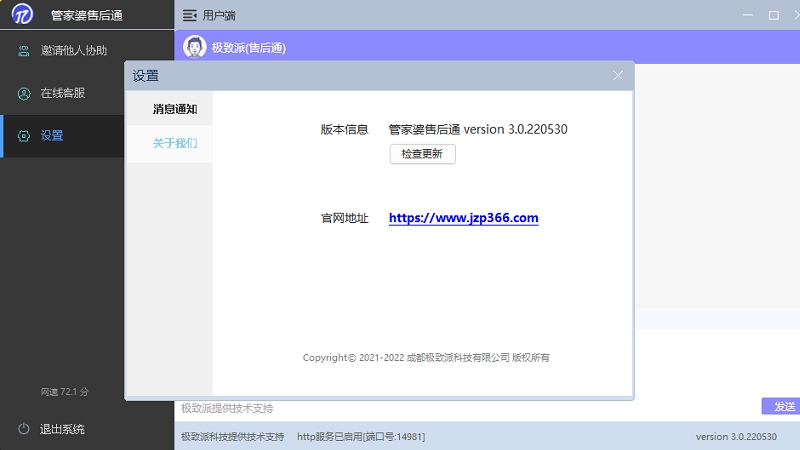Click the 邀请他人协助 sidebar icon
Viewport: 800px width, 450px height.
pyautogui.click(x=24, y=51)
